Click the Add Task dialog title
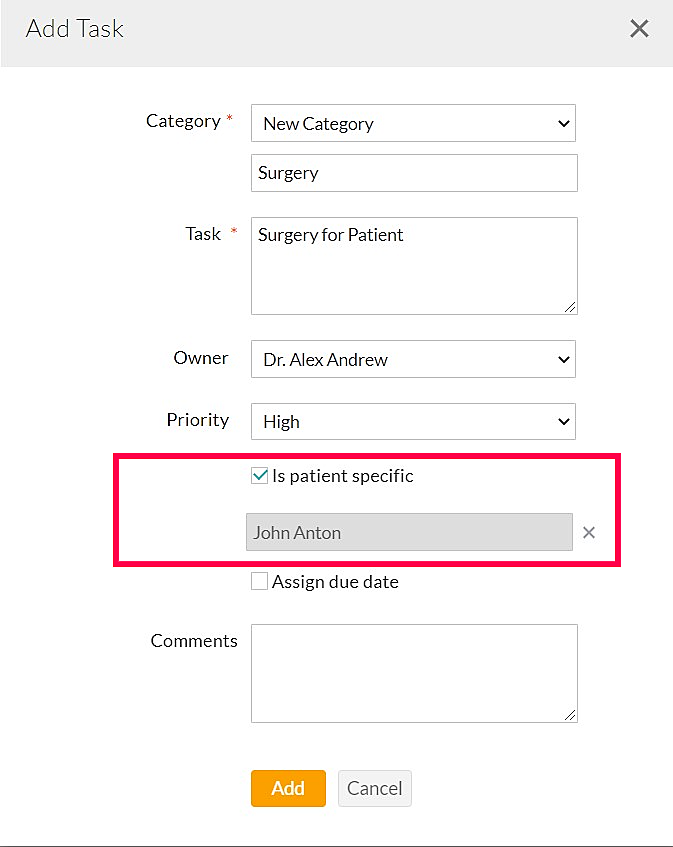This screenshot has height=847, width=673. tap(74, 28)
